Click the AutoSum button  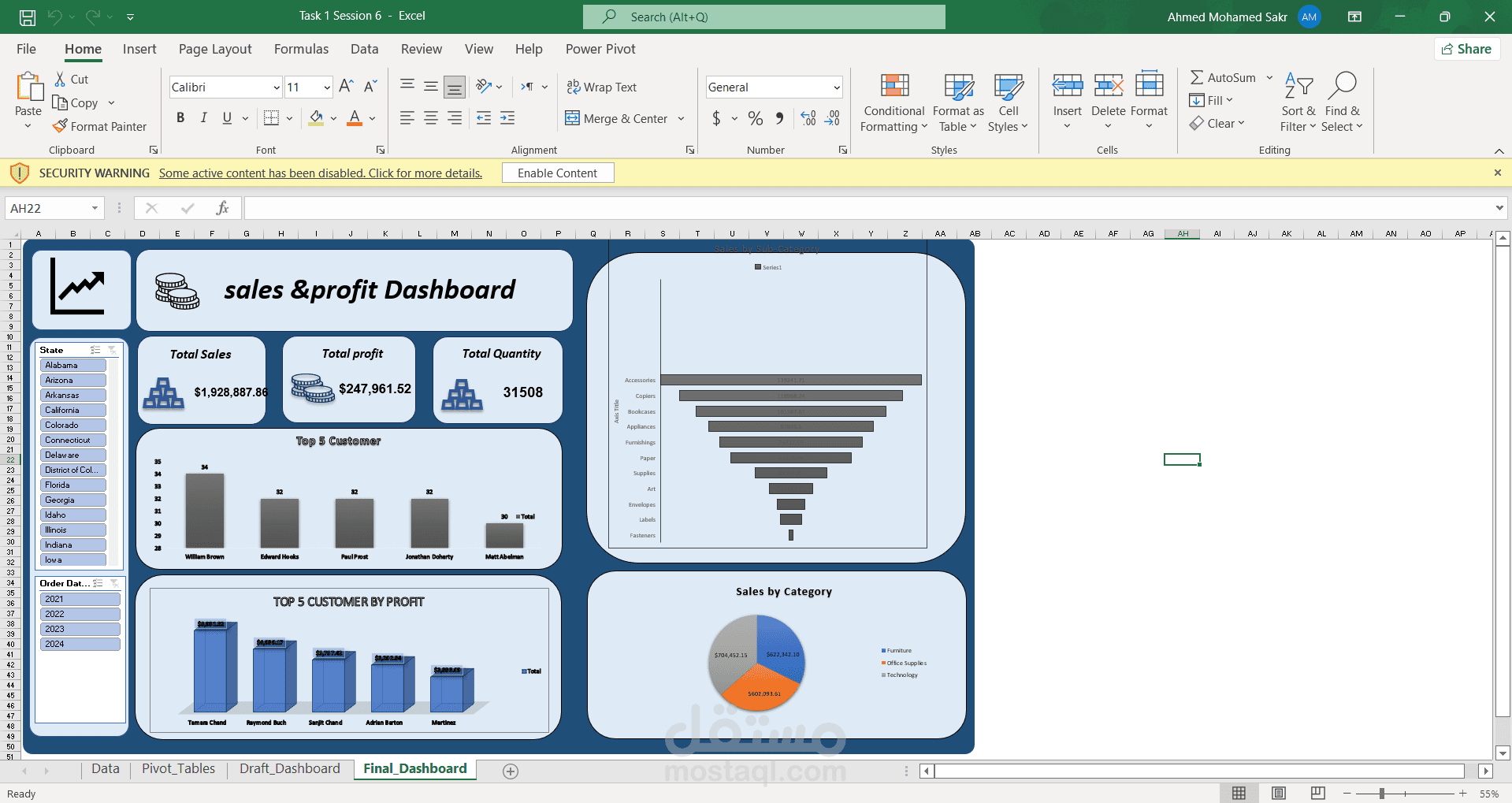click(x=1223, y=77)
